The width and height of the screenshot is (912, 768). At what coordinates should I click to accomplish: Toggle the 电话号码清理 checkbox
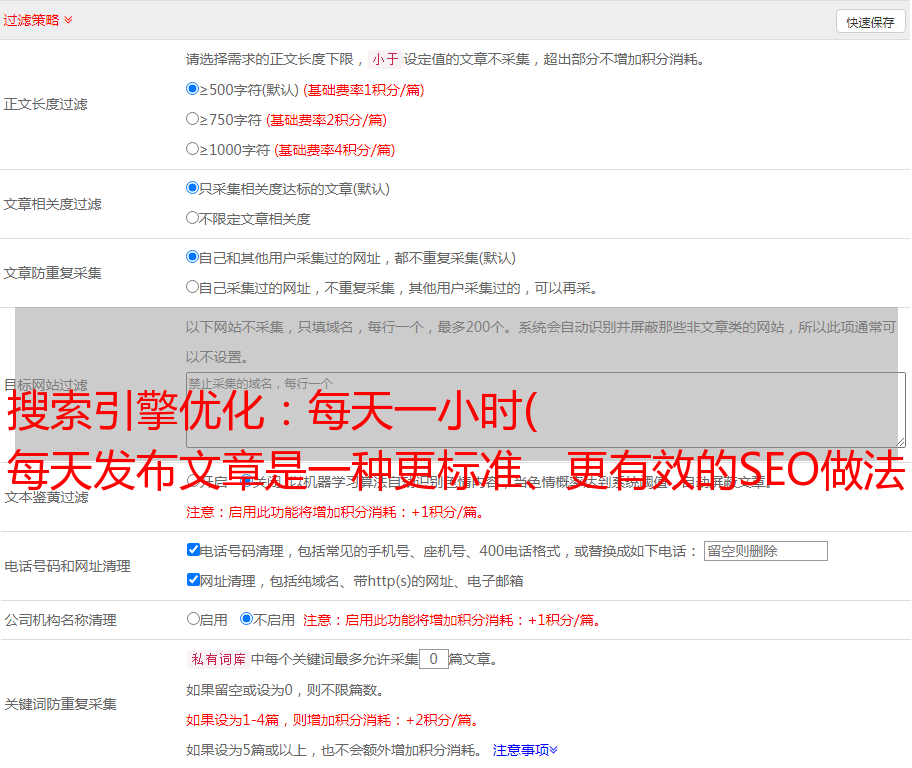[x=194, y=550]
